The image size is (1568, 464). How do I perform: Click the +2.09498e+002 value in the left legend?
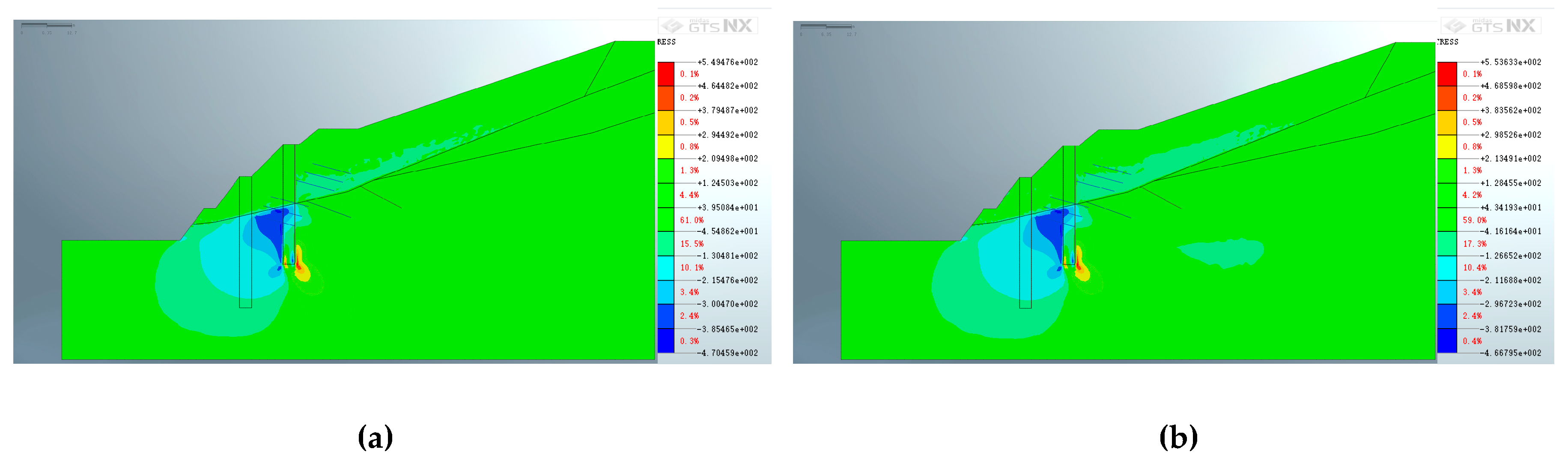click(727, 159)
